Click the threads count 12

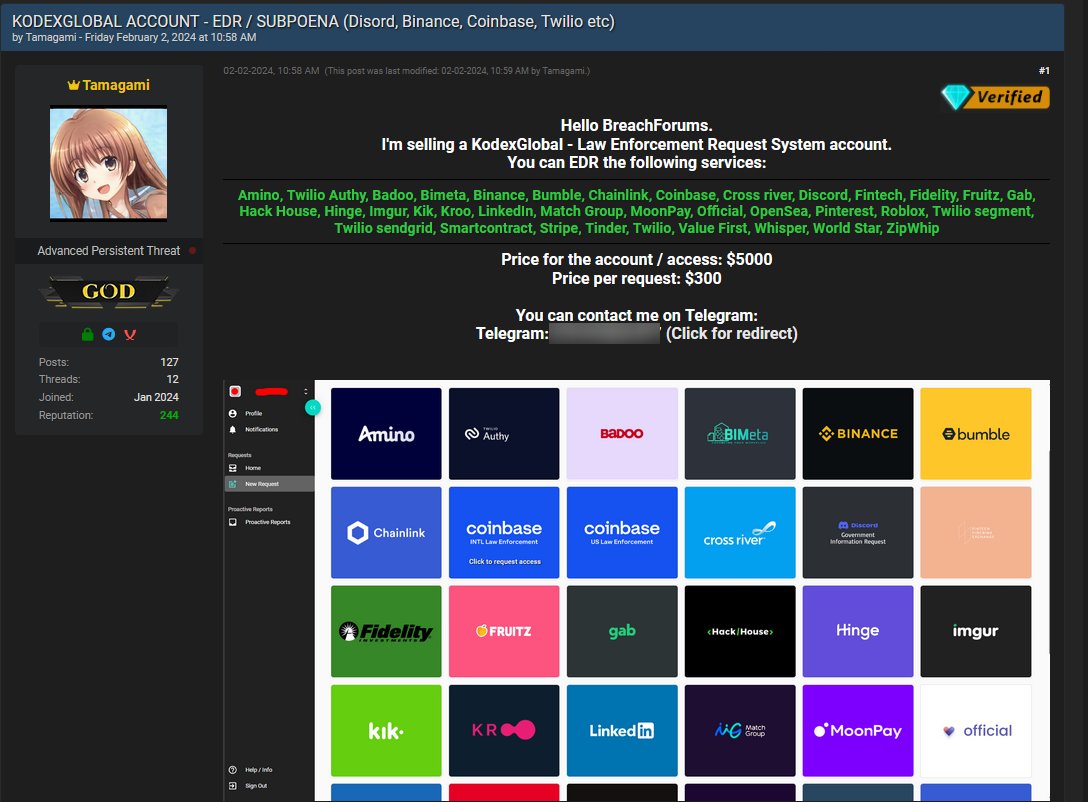pyautogui.click(x=173, y=379)
